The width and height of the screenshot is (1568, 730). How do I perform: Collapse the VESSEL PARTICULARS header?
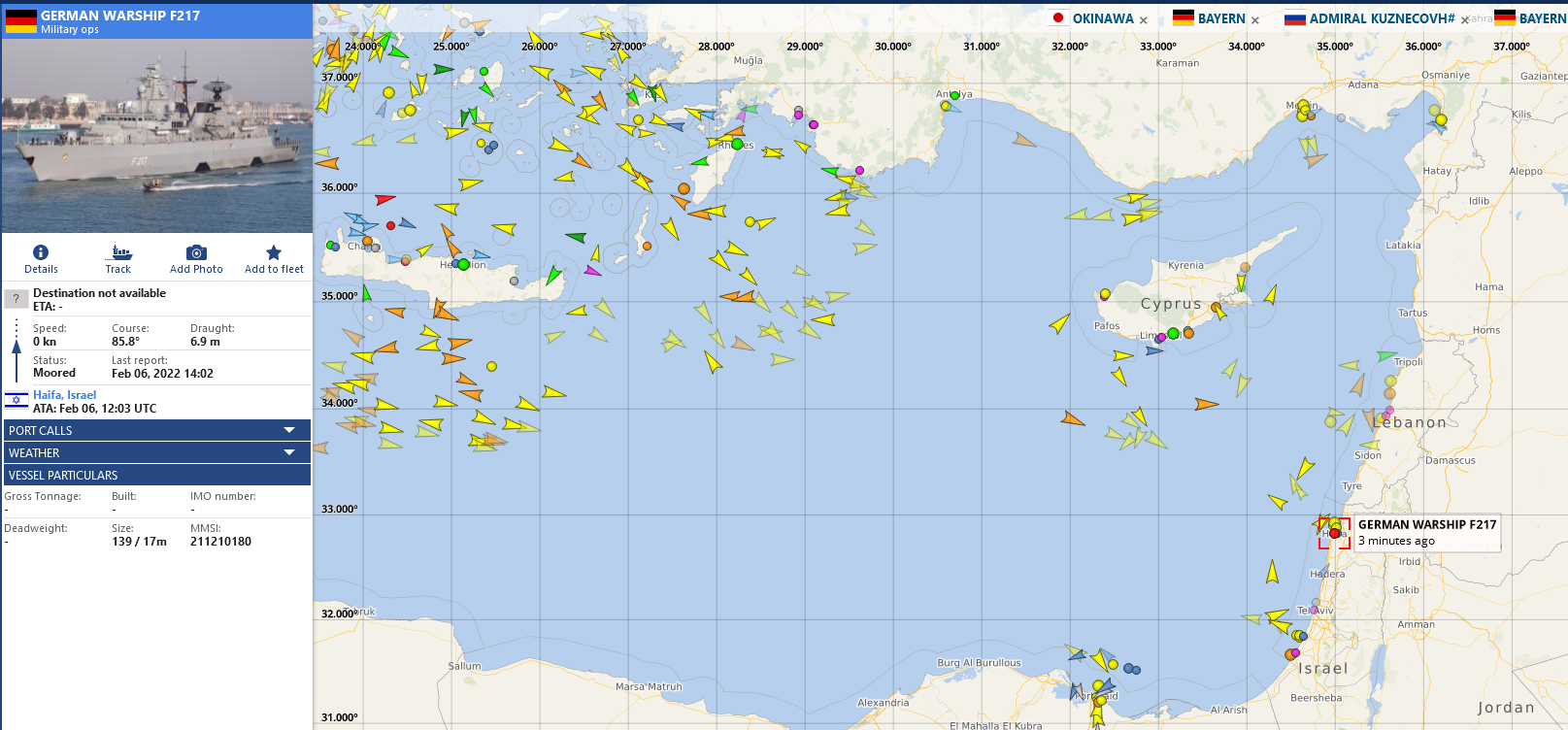pyautogui.click(x=156, y=475)
